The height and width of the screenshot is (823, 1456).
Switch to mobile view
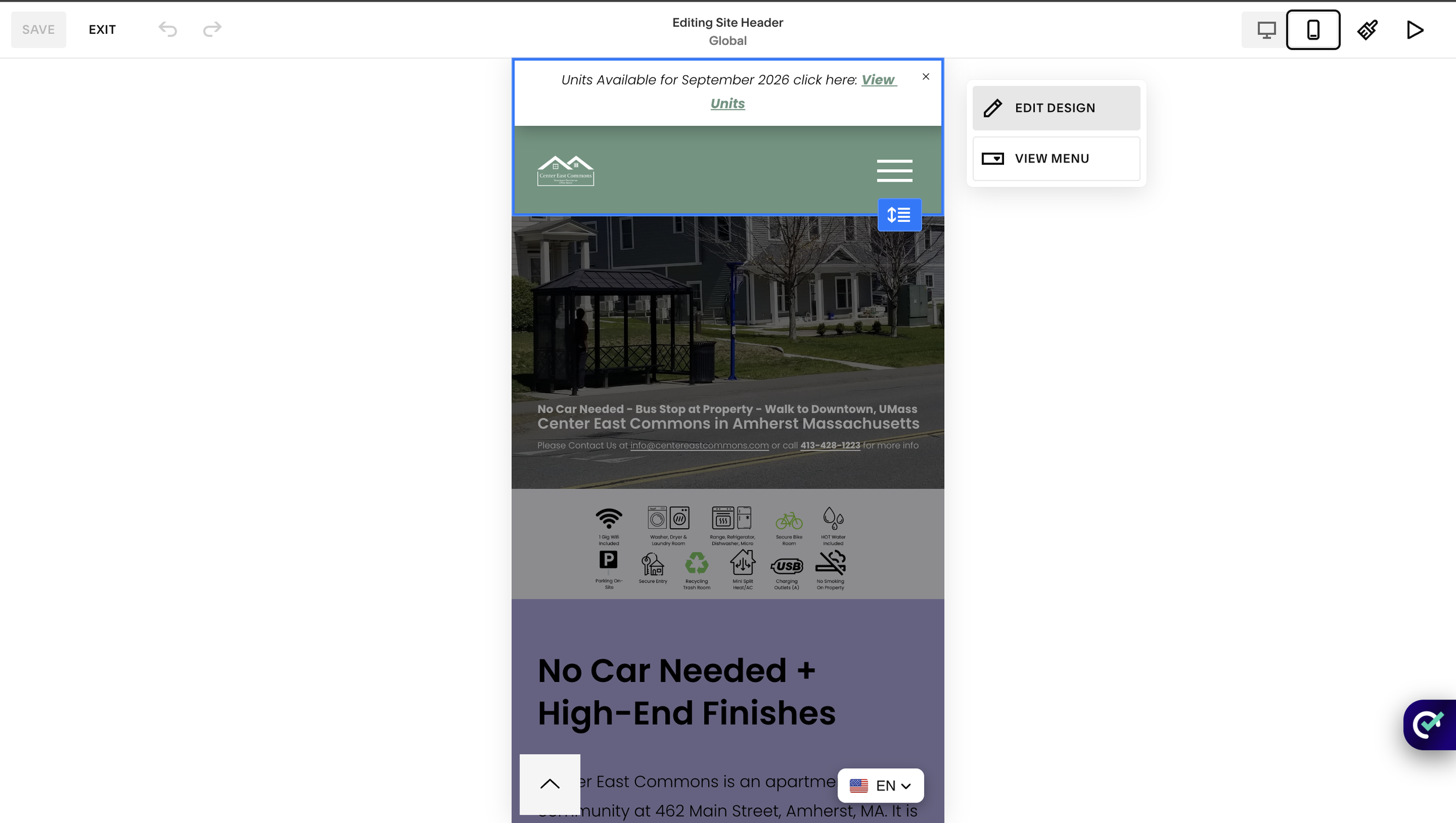coord(1313,30)
